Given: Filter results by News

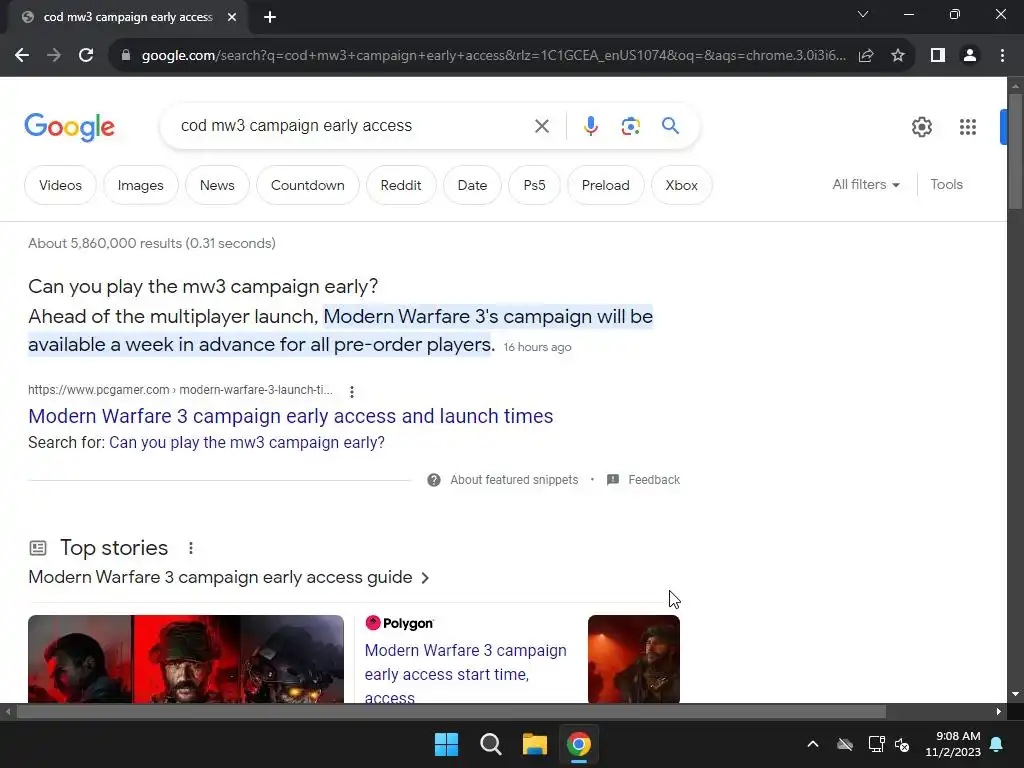Looking at the screenshot, I should click(217, 185).
